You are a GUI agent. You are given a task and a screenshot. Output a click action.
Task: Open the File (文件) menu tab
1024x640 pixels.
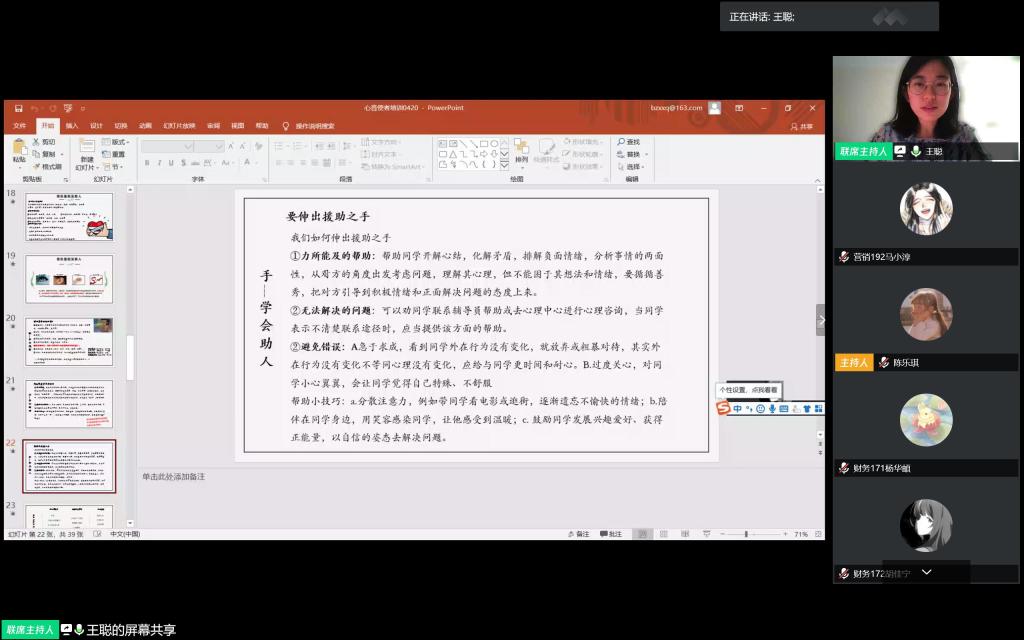tap(20, 126)
